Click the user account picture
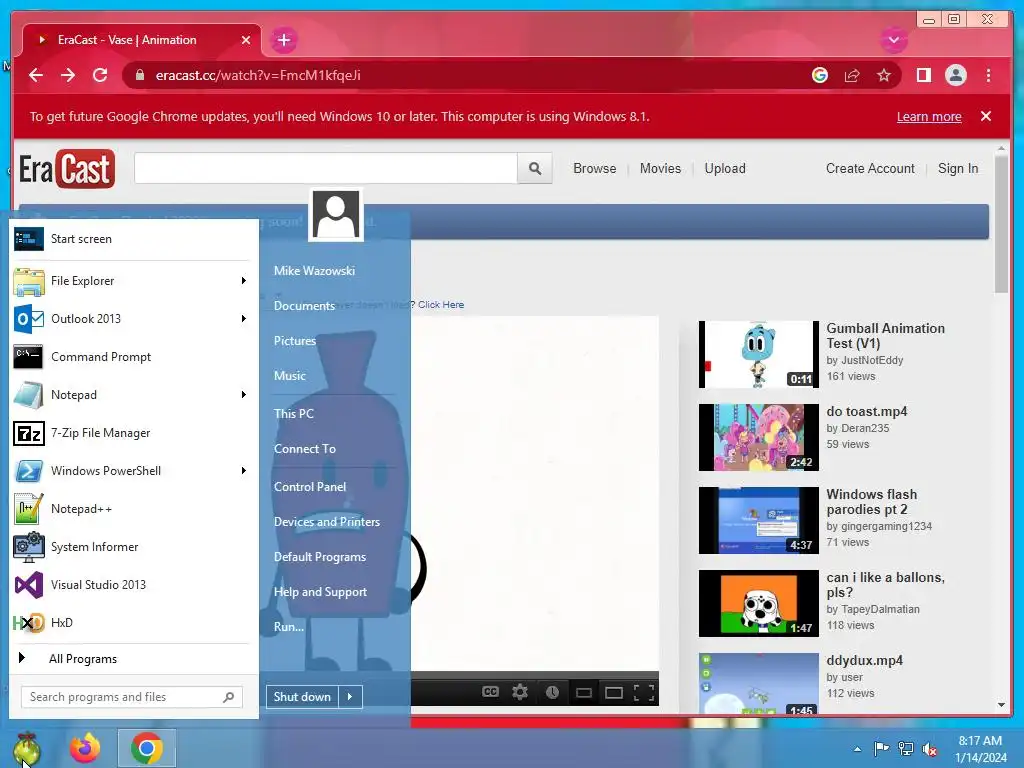1024x768 pixels. click(336, 215)
